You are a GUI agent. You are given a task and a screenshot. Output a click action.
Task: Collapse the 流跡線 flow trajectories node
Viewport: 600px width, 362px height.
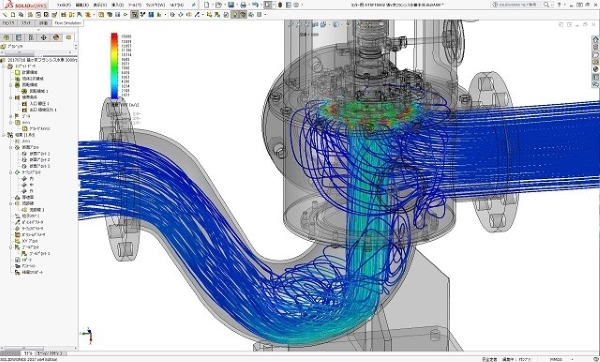(11, 204)
